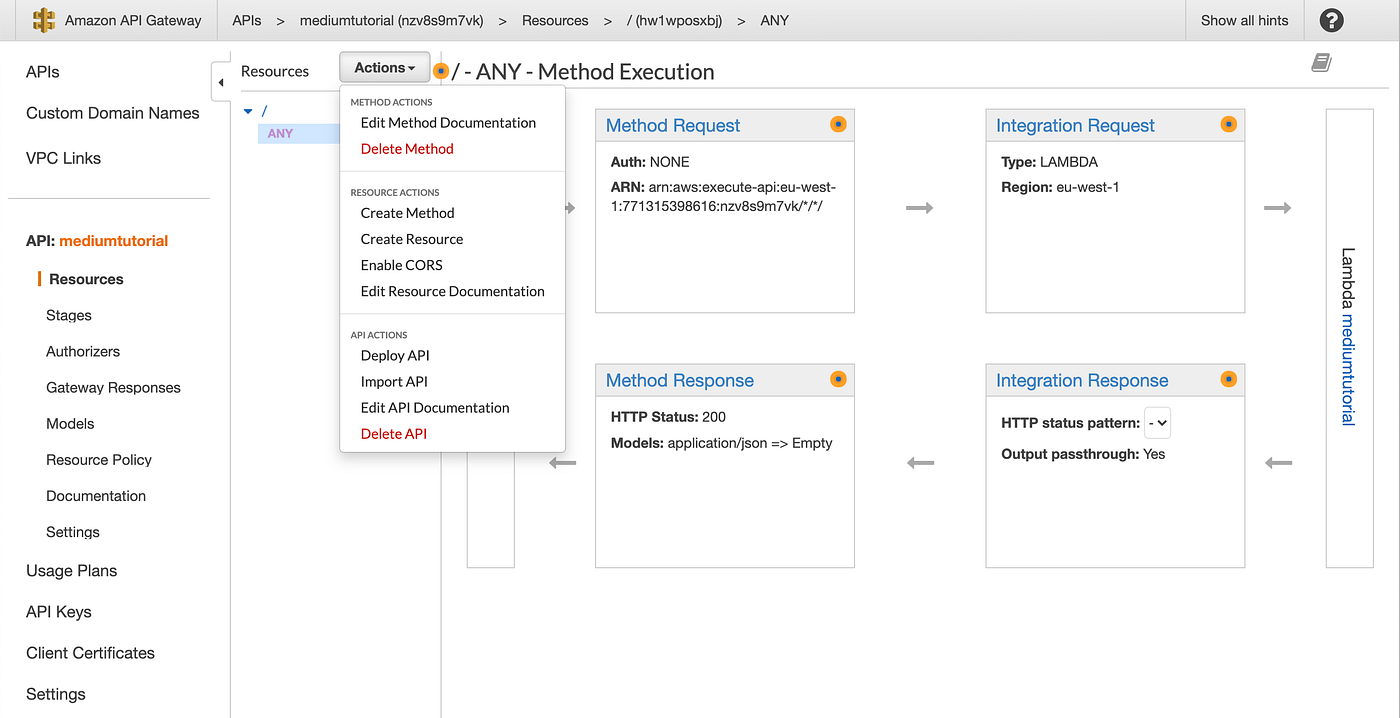The width and height of the screenshot is (1400, 718).
Task: Click the hint dot on Method Response
Action: (x=838, y=379)
